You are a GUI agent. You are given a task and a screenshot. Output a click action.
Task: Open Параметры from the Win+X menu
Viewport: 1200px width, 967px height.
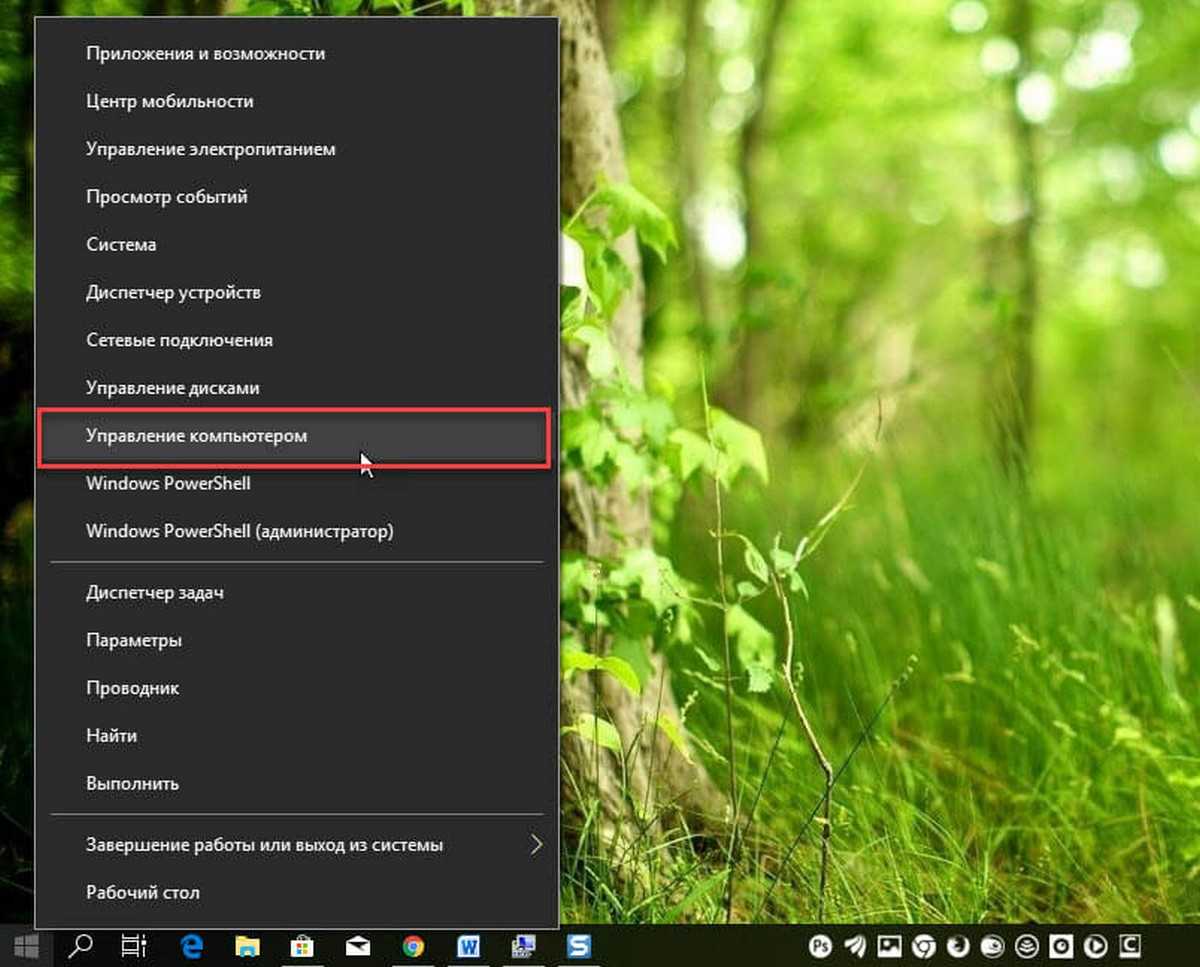134,640
